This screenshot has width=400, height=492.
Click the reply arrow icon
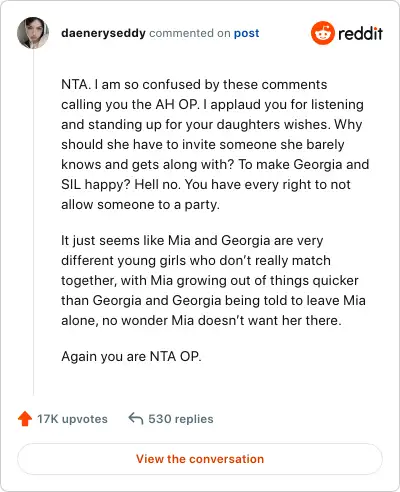coord(136,418)
